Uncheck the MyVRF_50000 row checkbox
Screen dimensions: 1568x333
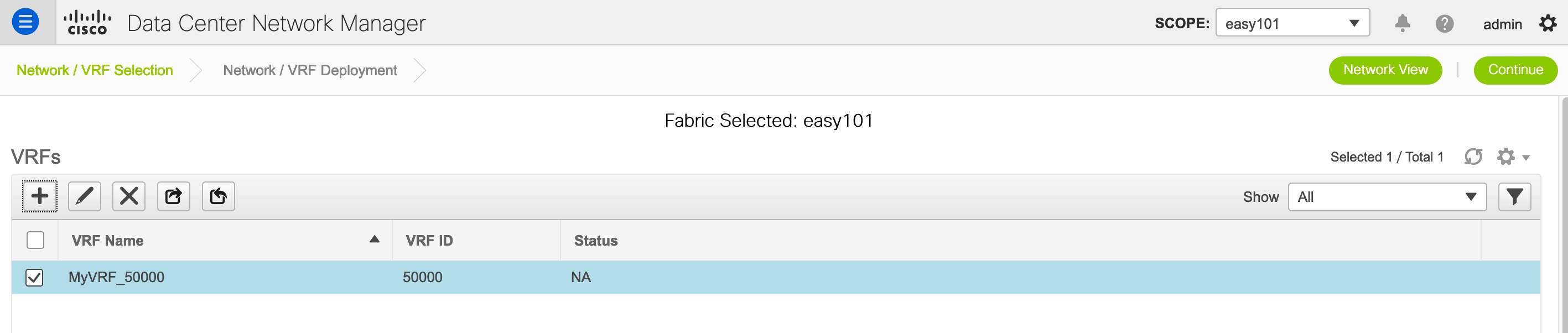(x=35, y=277)
